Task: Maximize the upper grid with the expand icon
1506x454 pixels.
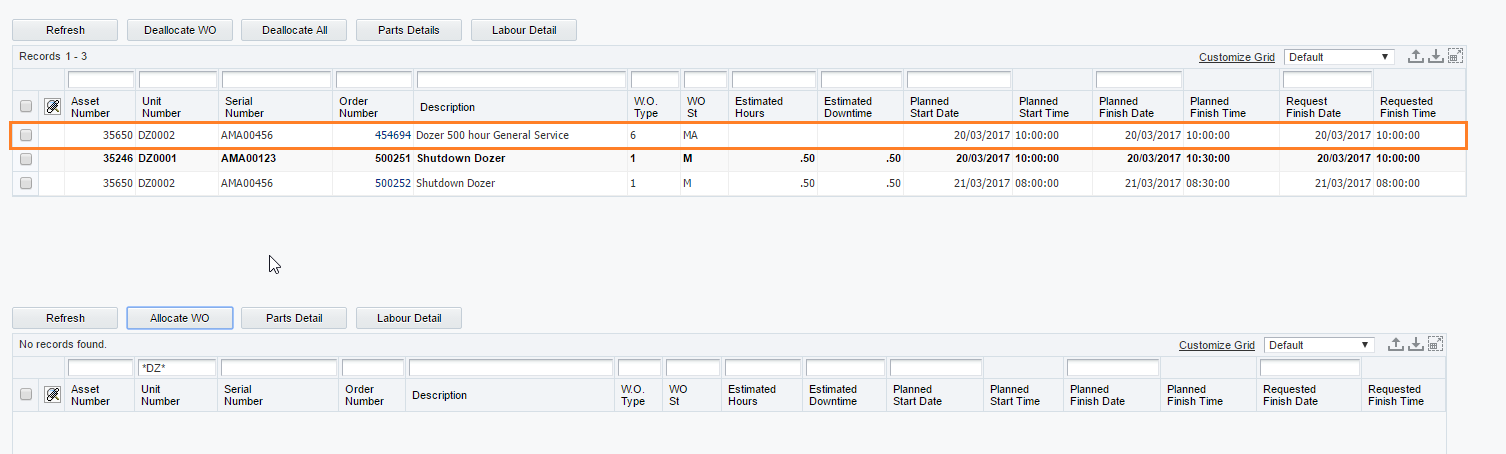Action: click(1455, 57)
